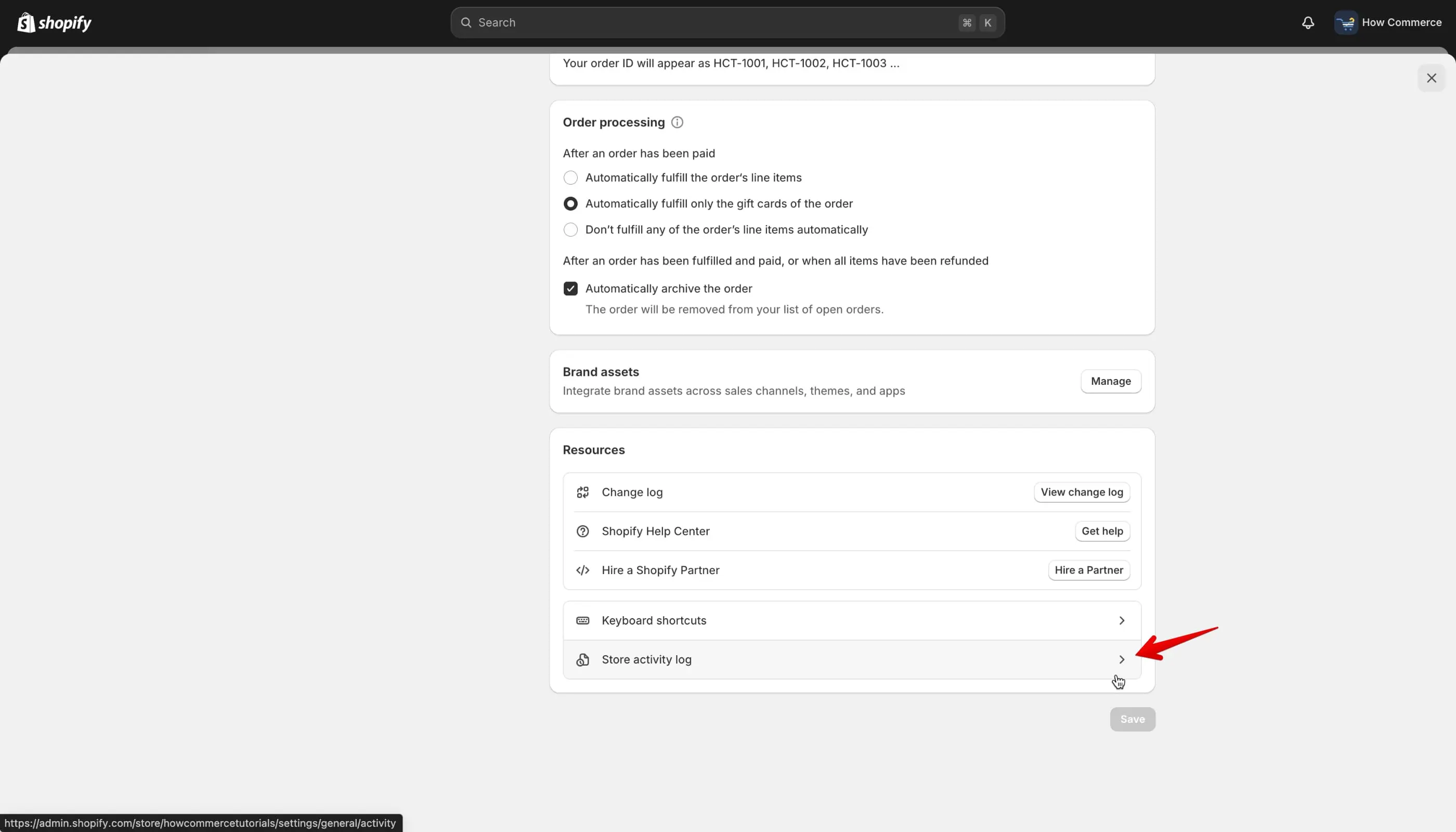This screenshot has height=832, width=1456.
Task: Open Store activity log via its chevron
Action: click(1121, 659)
